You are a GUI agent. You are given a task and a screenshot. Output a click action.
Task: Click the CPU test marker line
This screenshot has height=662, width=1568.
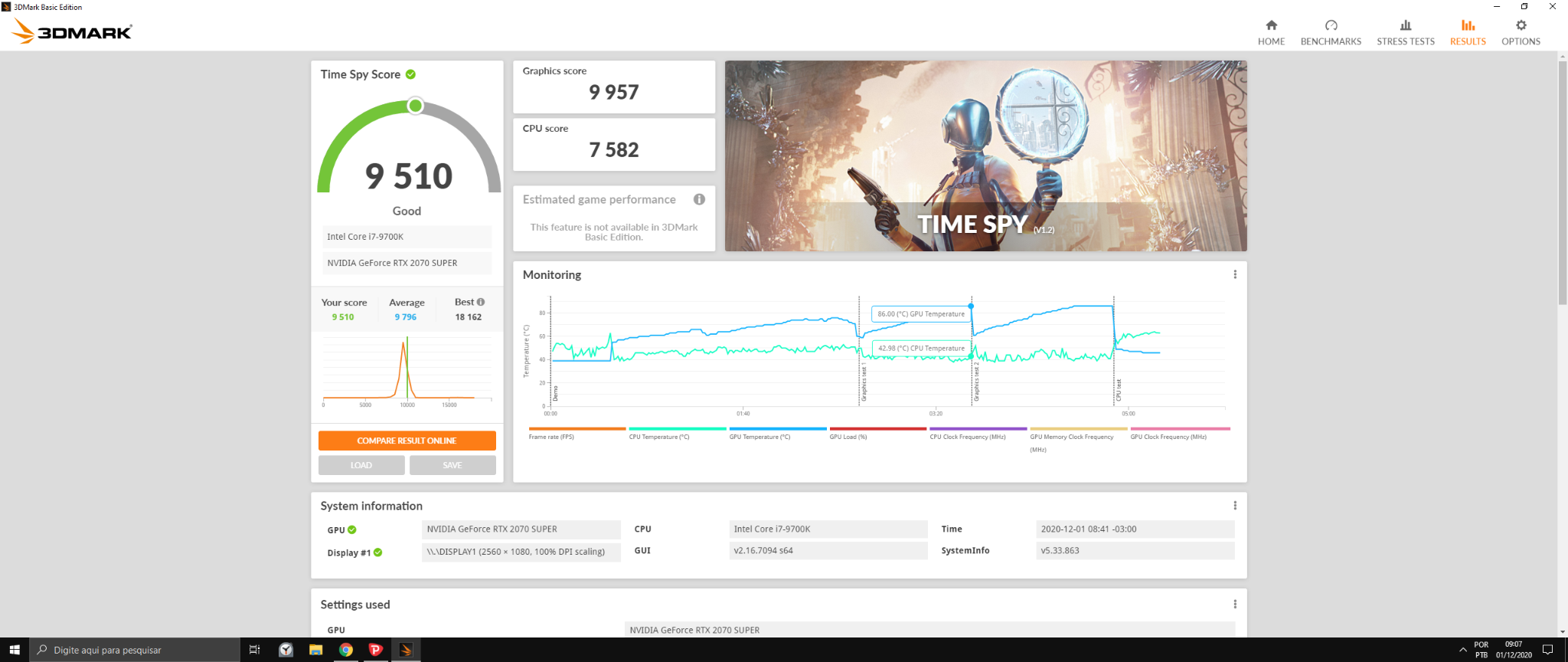click(x=1114, y=351)
